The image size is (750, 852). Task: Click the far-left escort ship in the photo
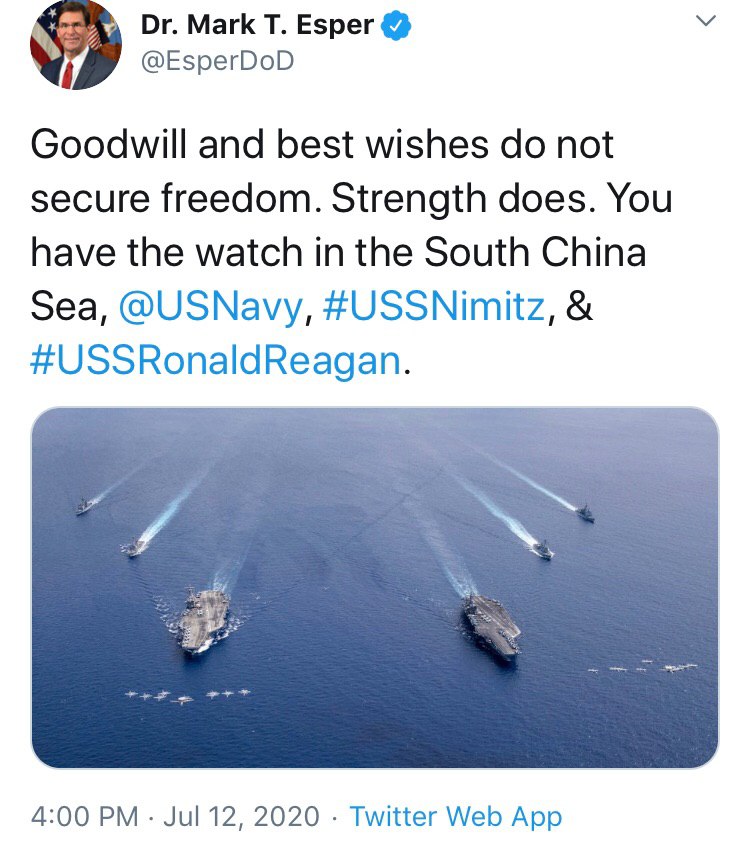click(86, 506)
